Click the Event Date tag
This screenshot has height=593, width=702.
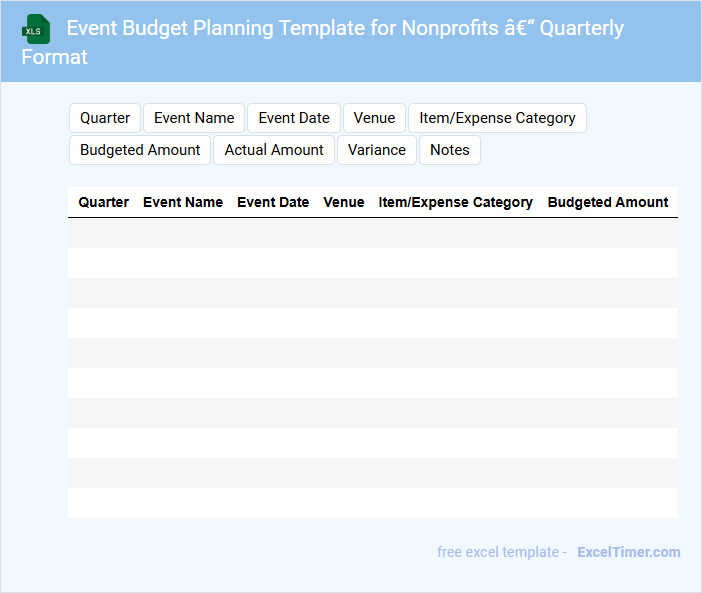click(x=294, y=118)
